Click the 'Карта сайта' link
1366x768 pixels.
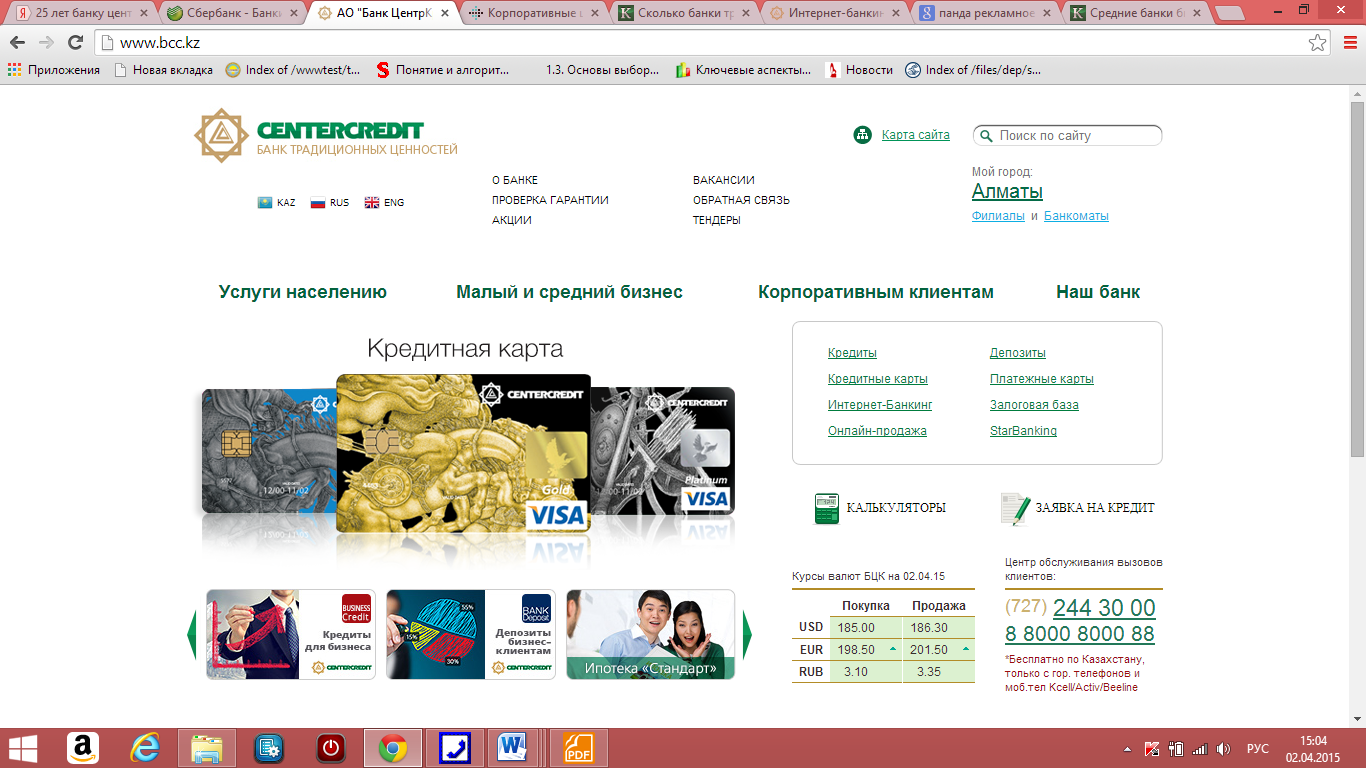coord(916,135)
